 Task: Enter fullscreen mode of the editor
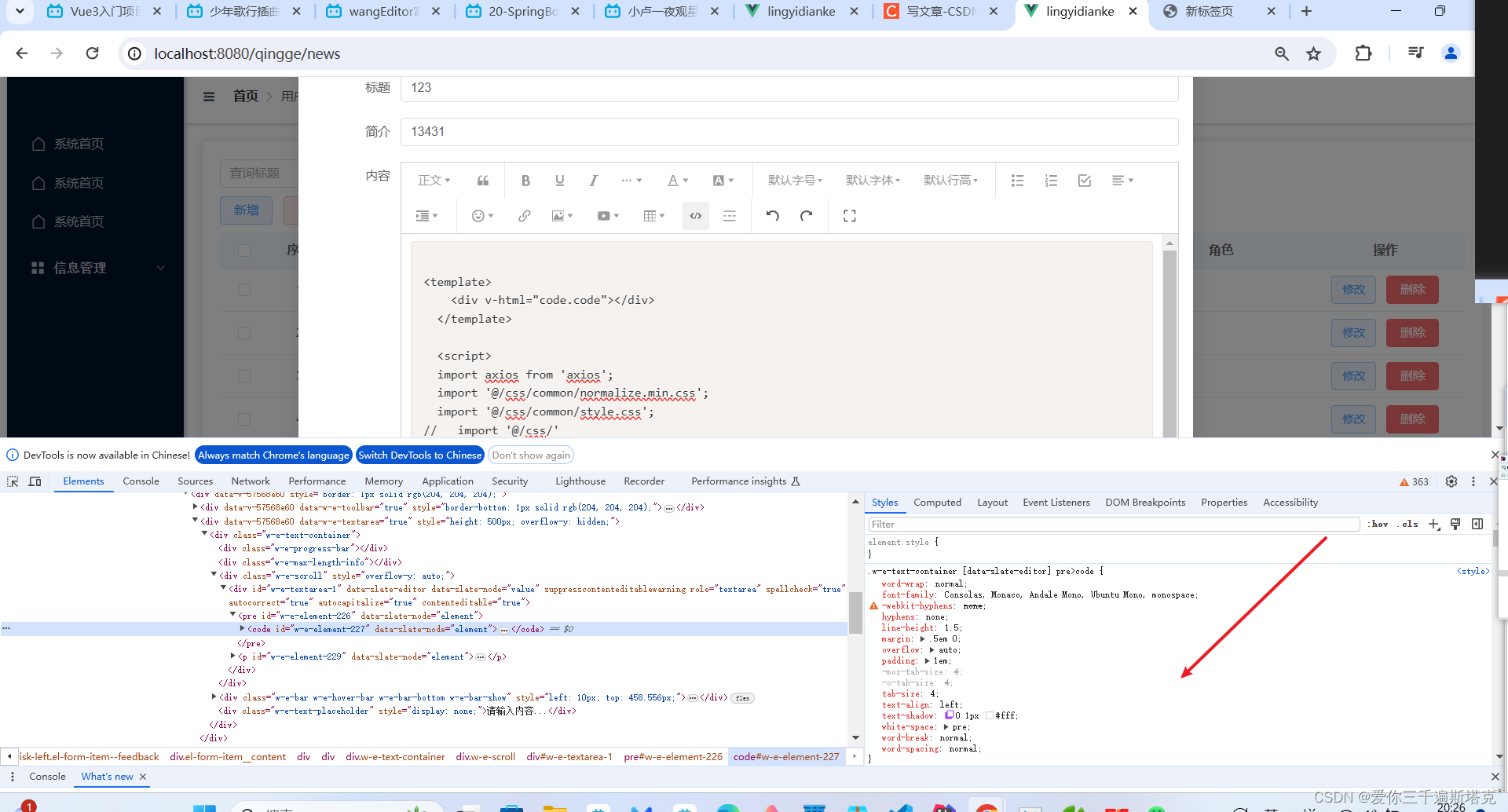point(849,215)
